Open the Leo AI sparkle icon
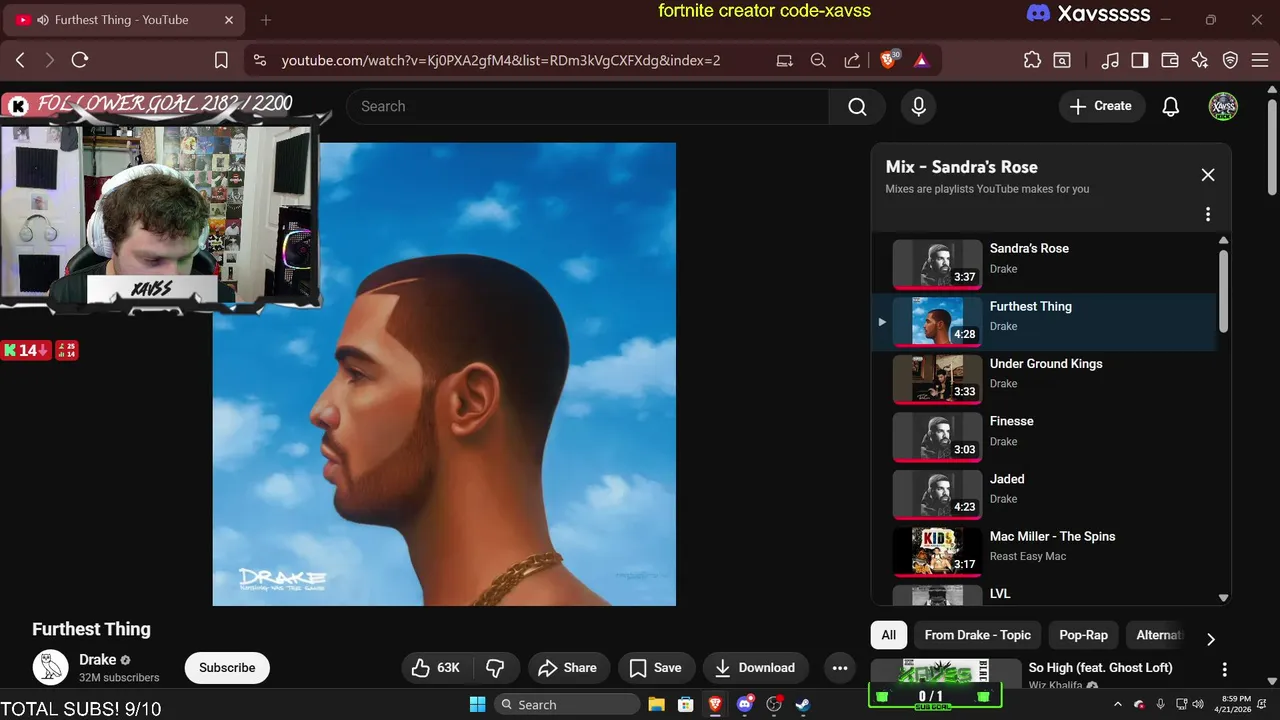Viewport: 1280px width, 720px height. (x=1200, y=60)
